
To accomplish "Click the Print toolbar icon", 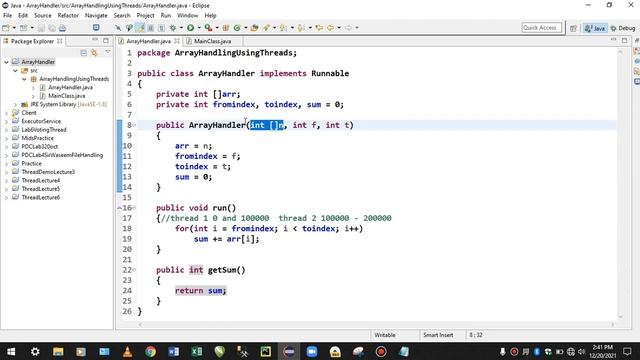I will pos(62,28).
